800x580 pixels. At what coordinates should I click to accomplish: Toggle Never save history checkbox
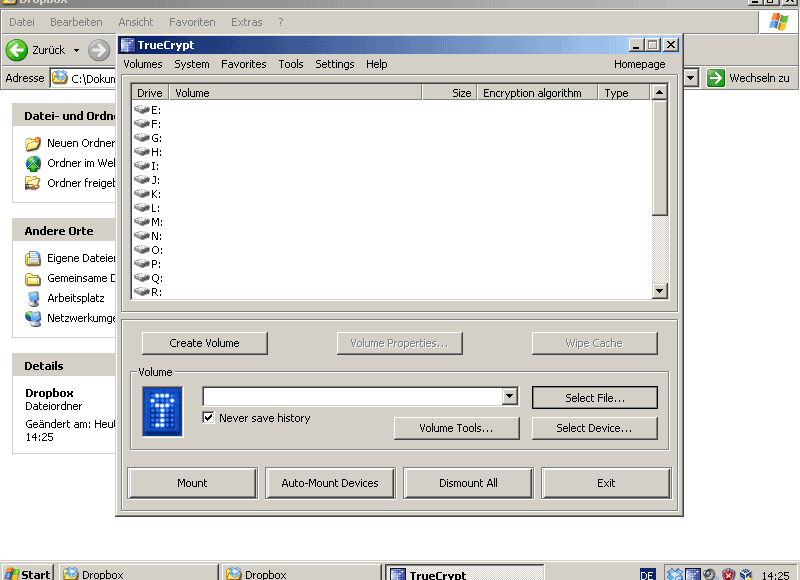(208, 418)
